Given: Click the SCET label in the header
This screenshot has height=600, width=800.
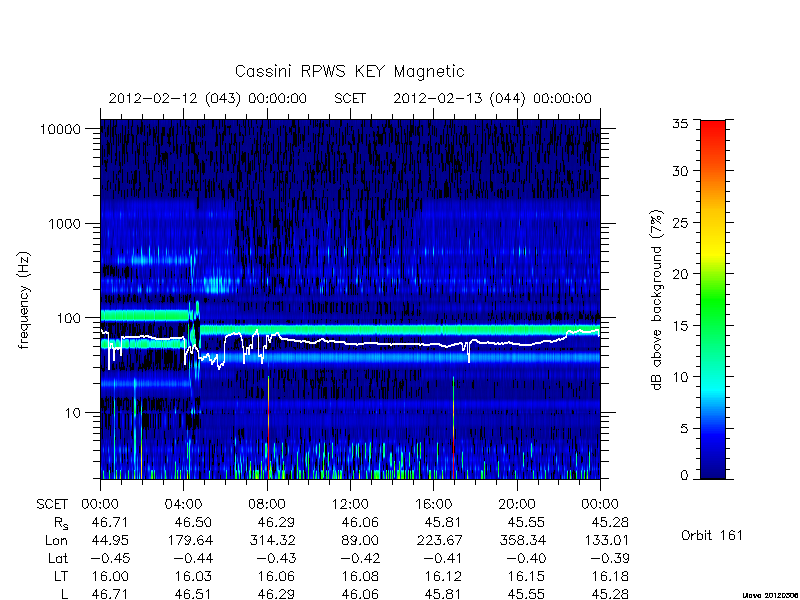Looking at the screenshot, I should point(350,98).
